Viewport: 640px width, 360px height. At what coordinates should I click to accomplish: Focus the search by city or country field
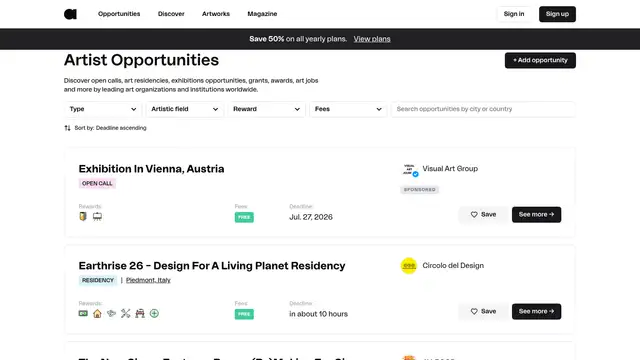coord(483,109)
